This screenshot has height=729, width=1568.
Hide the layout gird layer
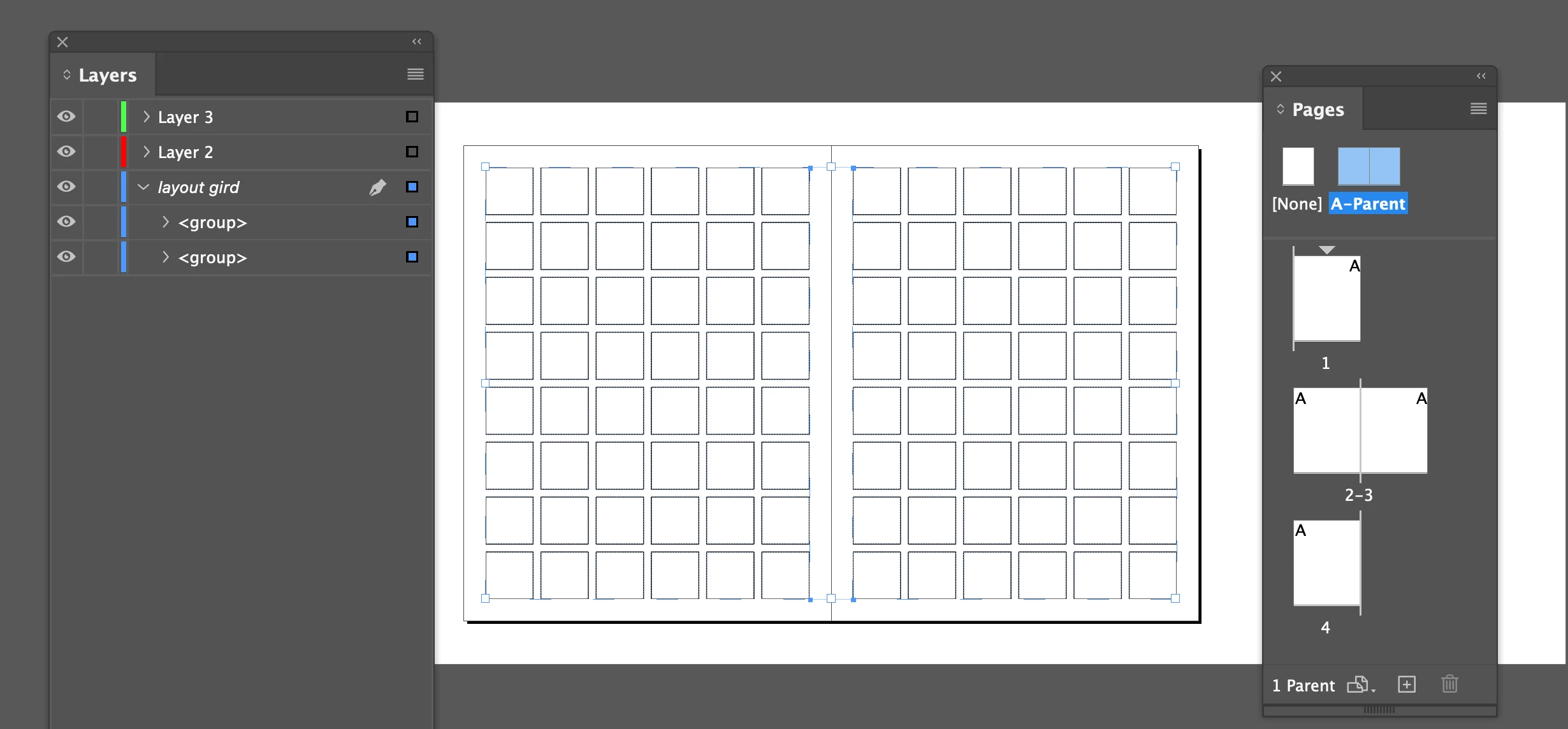[x=66, y=187]
